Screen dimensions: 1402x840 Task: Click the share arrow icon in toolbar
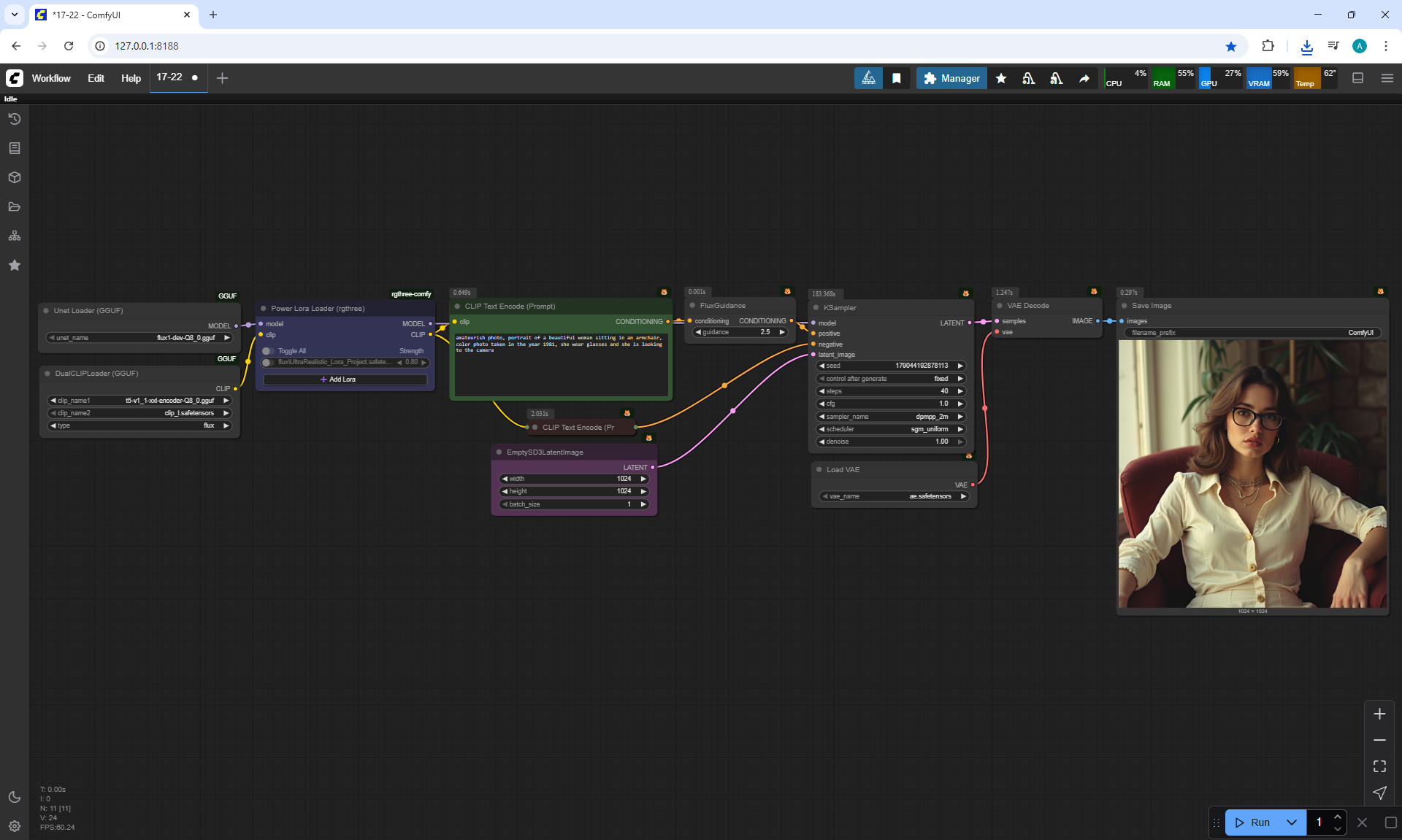1084,78
